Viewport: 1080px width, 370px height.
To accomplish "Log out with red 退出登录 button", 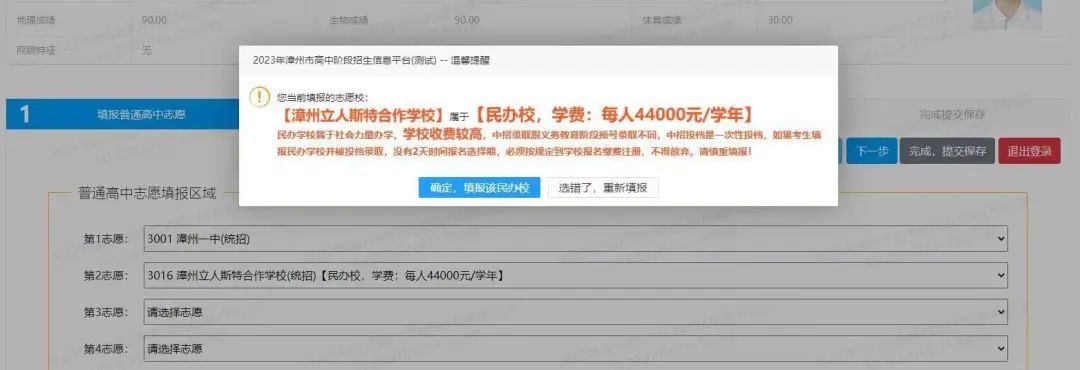I will [x=1029, y=151].
